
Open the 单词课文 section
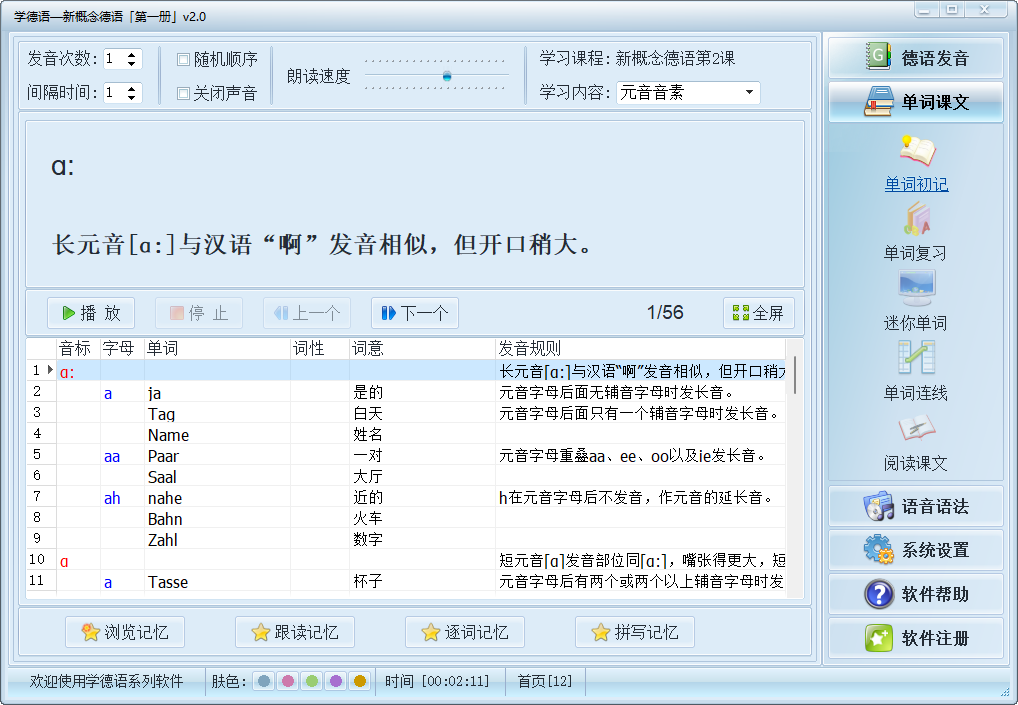point(915,102)
